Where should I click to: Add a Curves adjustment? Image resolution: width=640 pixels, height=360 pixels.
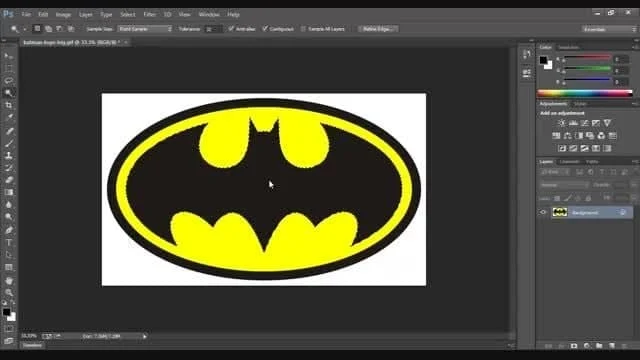[584, 123]
